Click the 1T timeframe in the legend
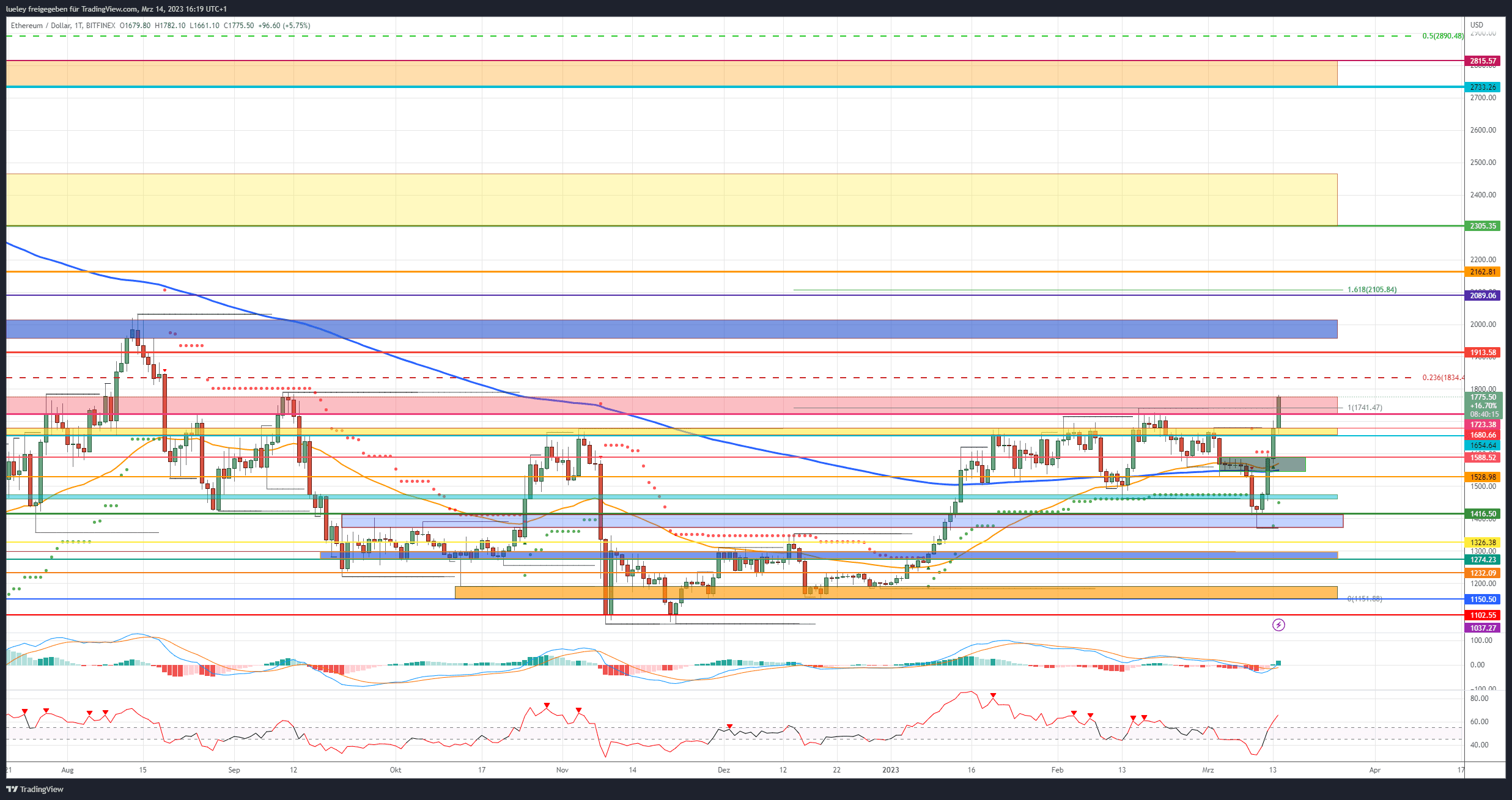Image resolution: width=1512 pixels, height=800 pixels. click(x=78, y=26)
